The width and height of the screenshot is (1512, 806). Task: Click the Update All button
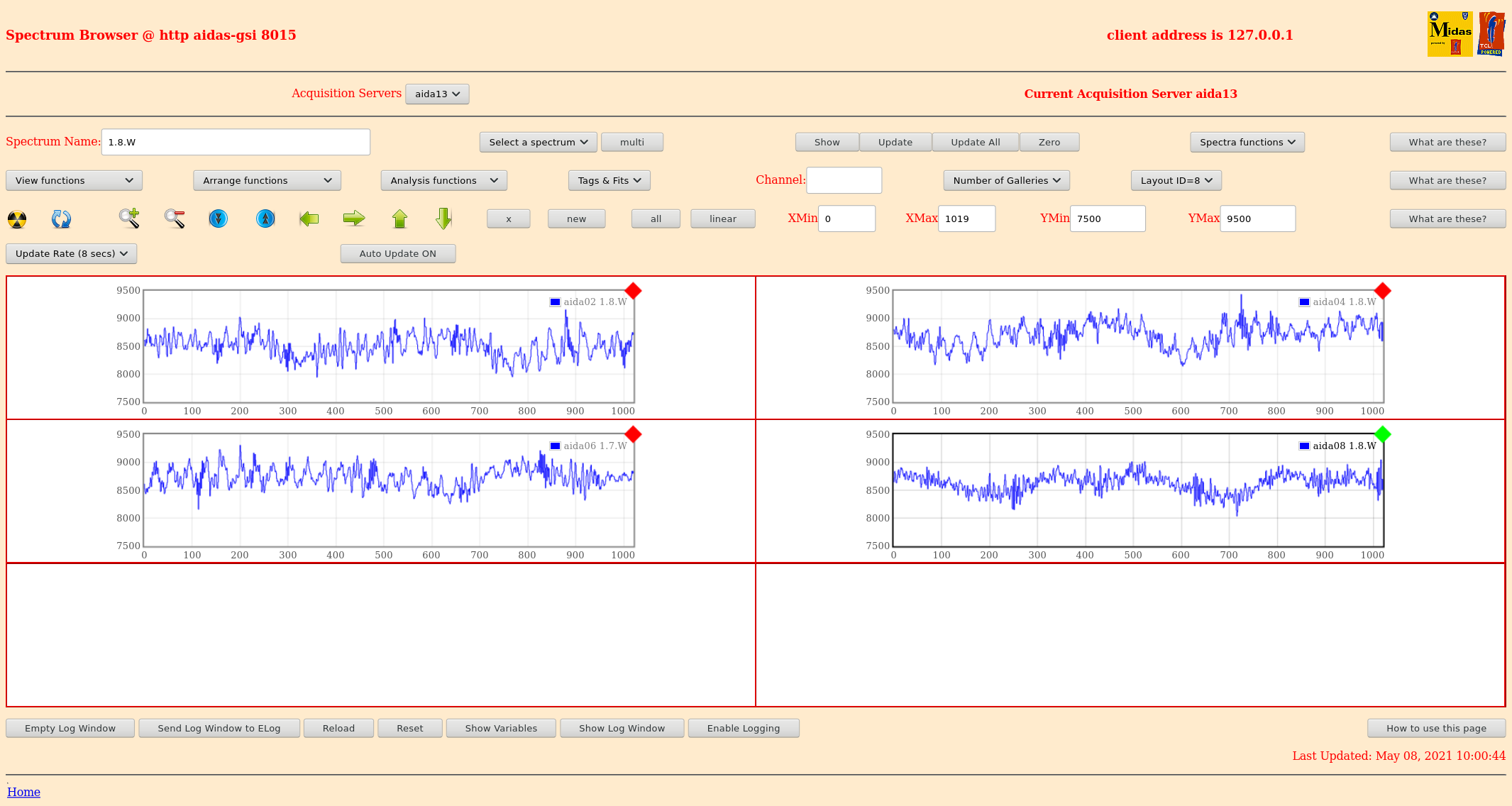(975, 143)
